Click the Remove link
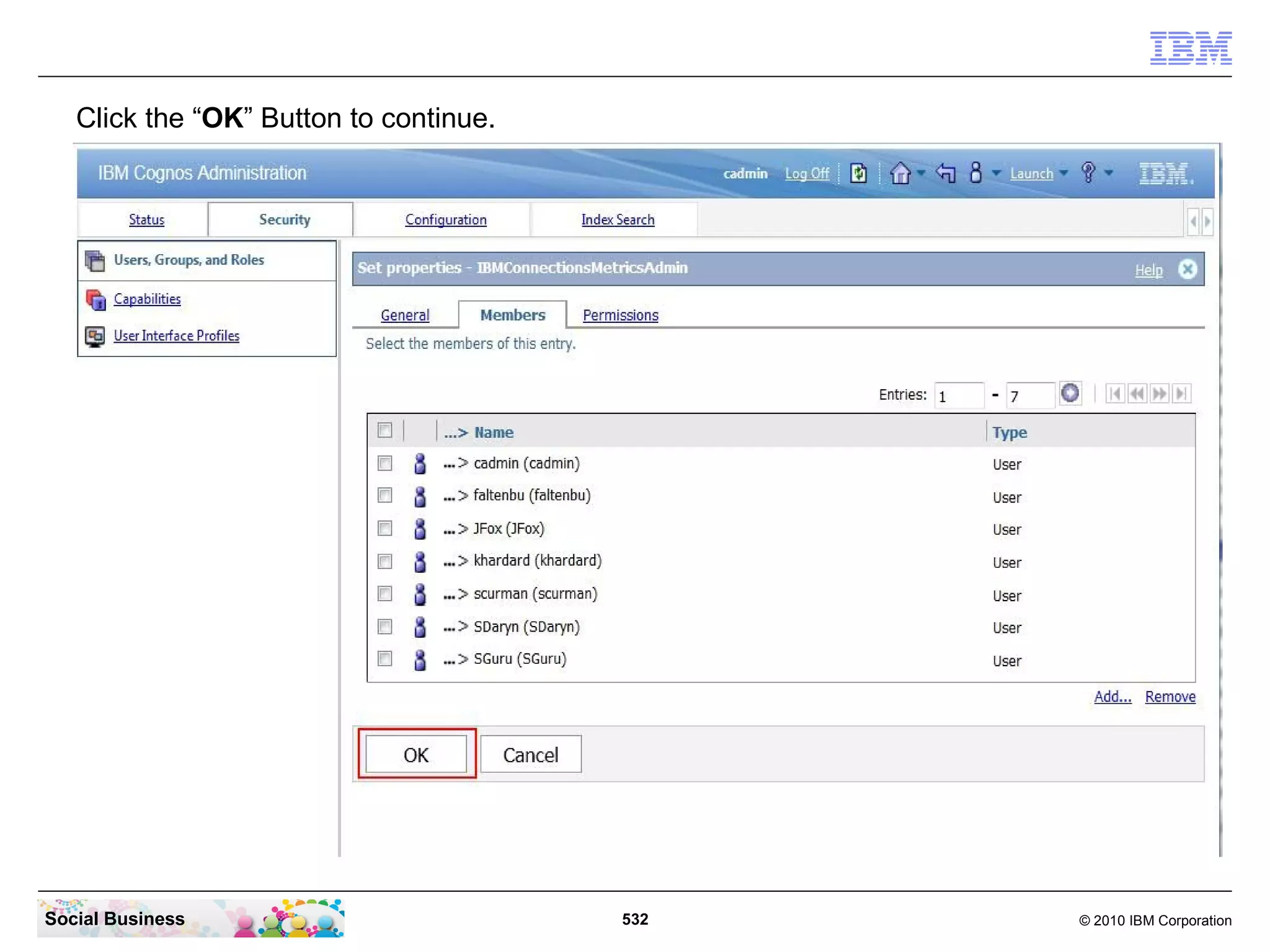The height and width of the screenshot is (952, 1270). (x=1170, y=697)
